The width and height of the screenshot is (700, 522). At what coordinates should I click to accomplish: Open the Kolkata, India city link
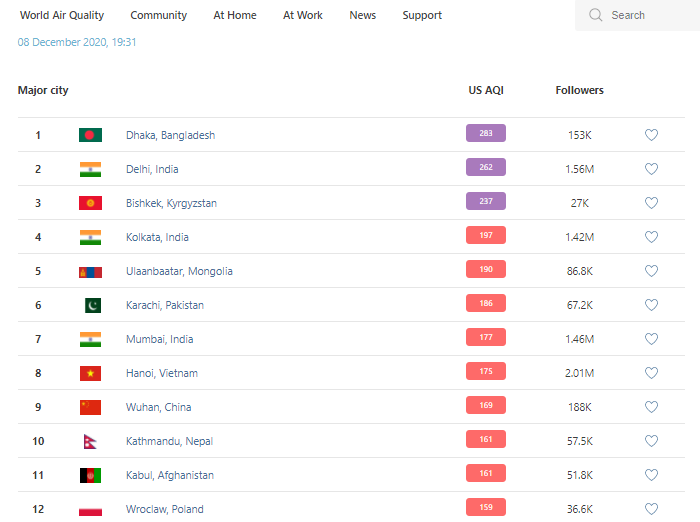[157, 237]
